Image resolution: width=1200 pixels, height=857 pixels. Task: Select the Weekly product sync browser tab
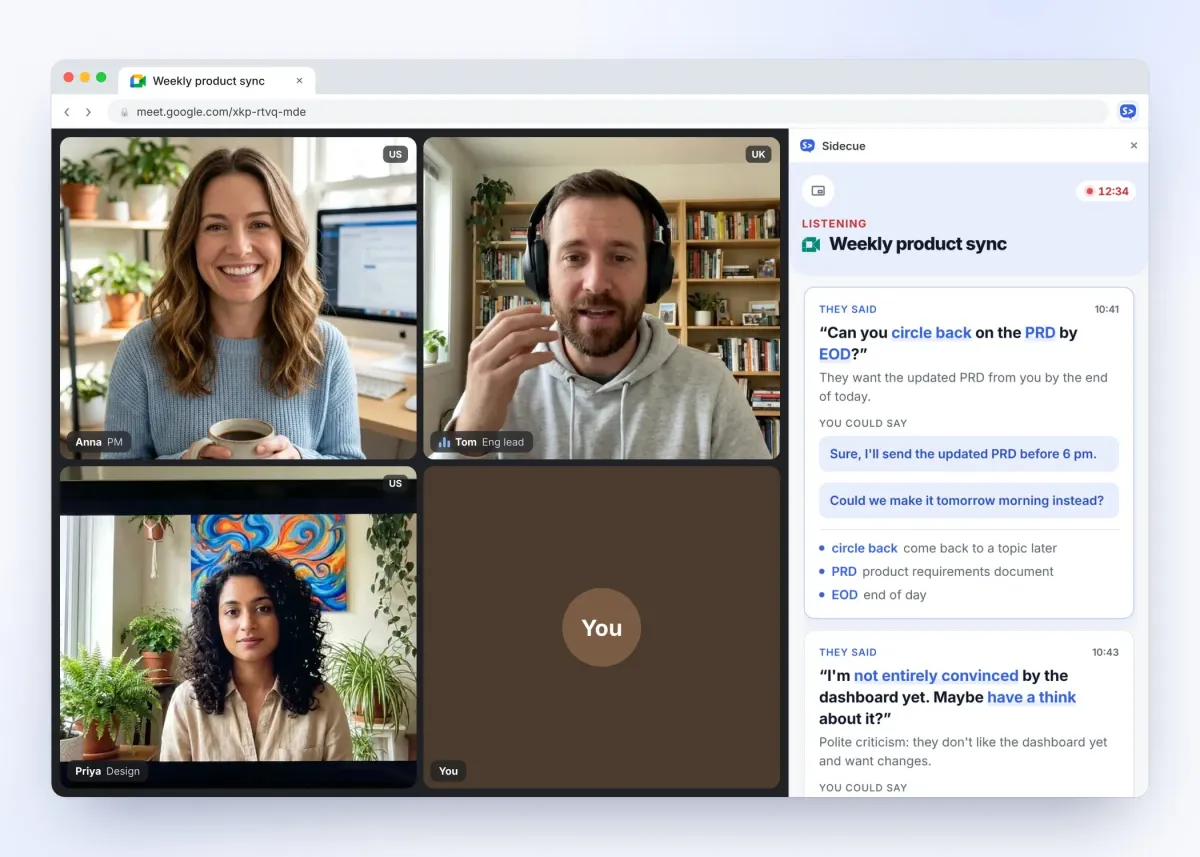[217, 81]
